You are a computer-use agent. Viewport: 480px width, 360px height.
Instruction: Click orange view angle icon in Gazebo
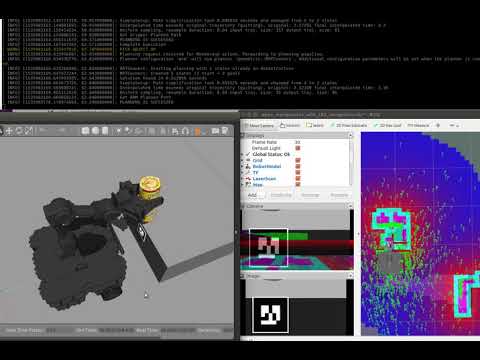[198, 132]
